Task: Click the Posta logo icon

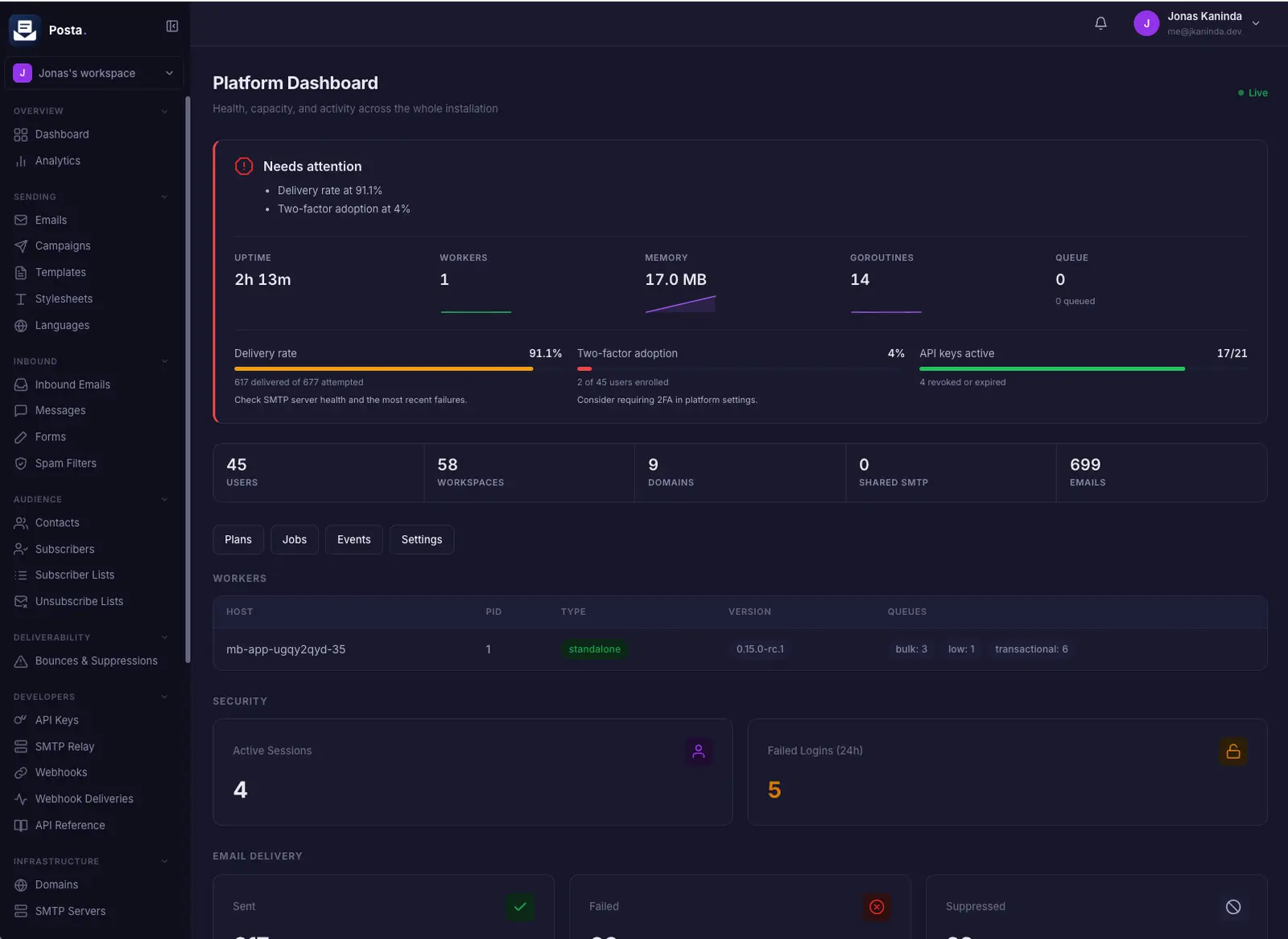Action: pos(25,30)
